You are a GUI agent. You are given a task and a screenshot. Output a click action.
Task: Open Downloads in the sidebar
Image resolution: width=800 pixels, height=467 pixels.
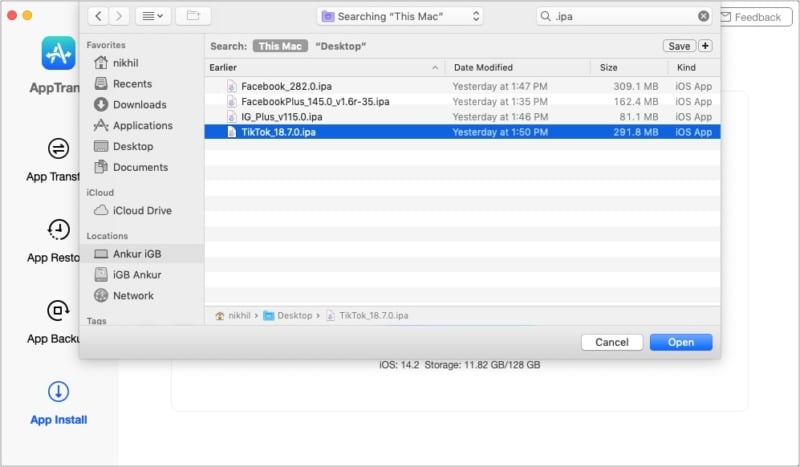click(x=142, y=105)
